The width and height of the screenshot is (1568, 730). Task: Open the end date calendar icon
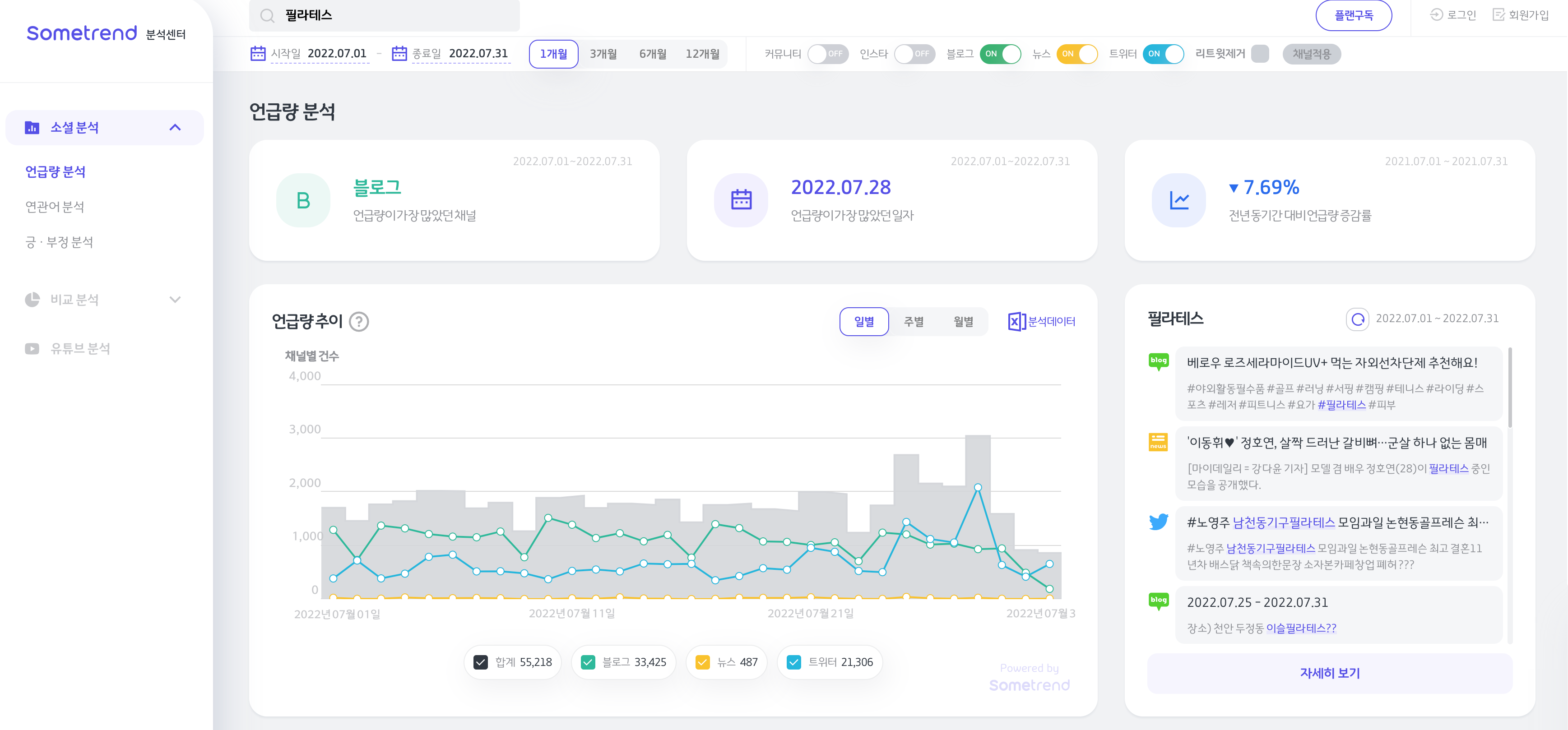pyautogui.click(x=399, y=54)
